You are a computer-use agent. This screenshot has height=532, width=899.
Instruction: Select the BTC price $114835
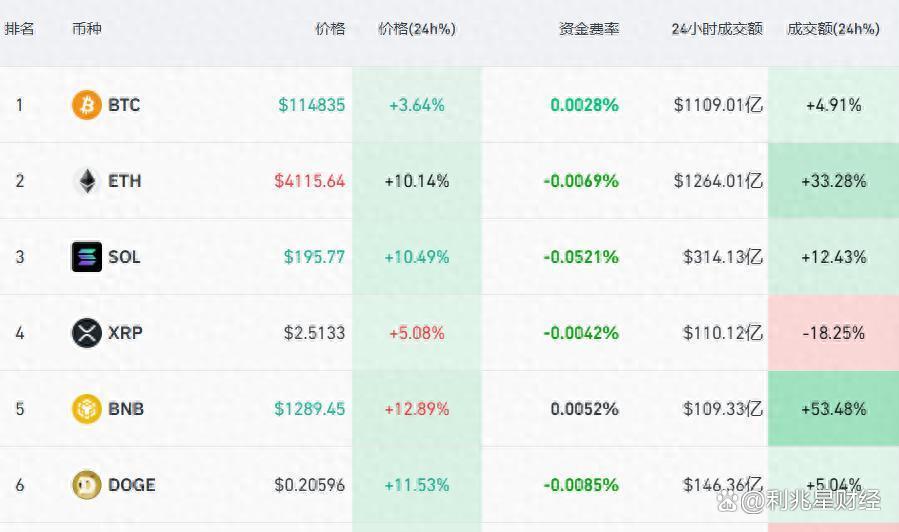pyautogui.click(x=311, y=105)
